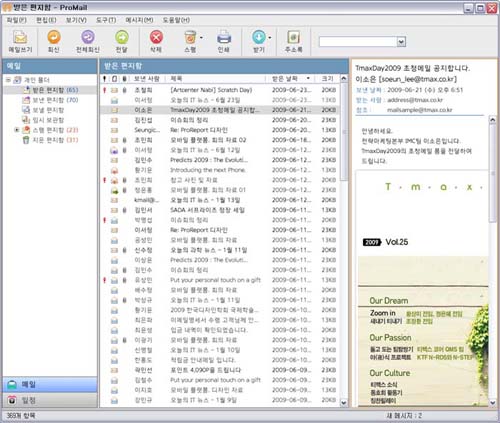
Task: Click the mail list scroll-up arrow
Action: tap(344, 79)
